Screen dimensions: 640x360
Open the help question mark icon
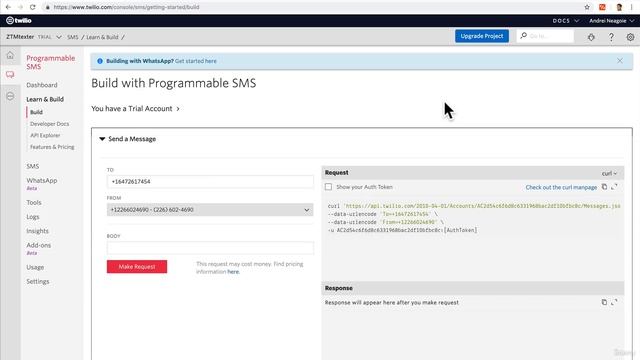click(x=611, y=37)
